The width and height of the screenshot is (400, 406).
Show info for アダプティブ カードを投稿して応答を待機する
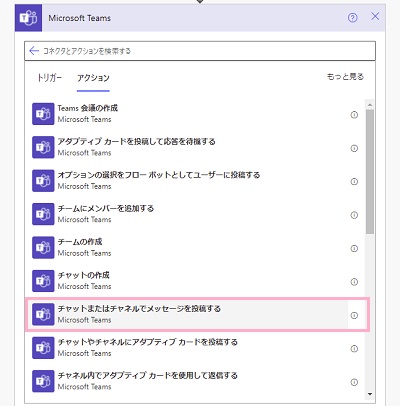(354, 148)
